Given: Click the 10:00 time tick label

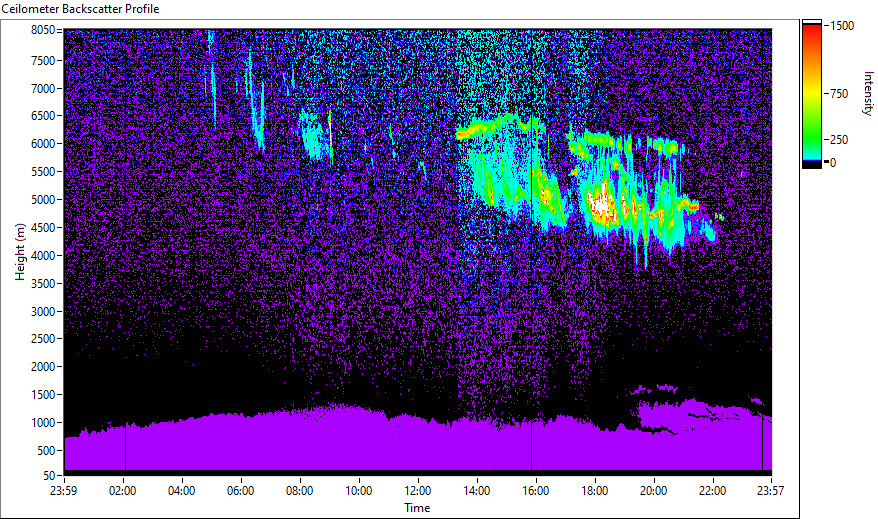Looking at the screenshot, I should [358, 491].
